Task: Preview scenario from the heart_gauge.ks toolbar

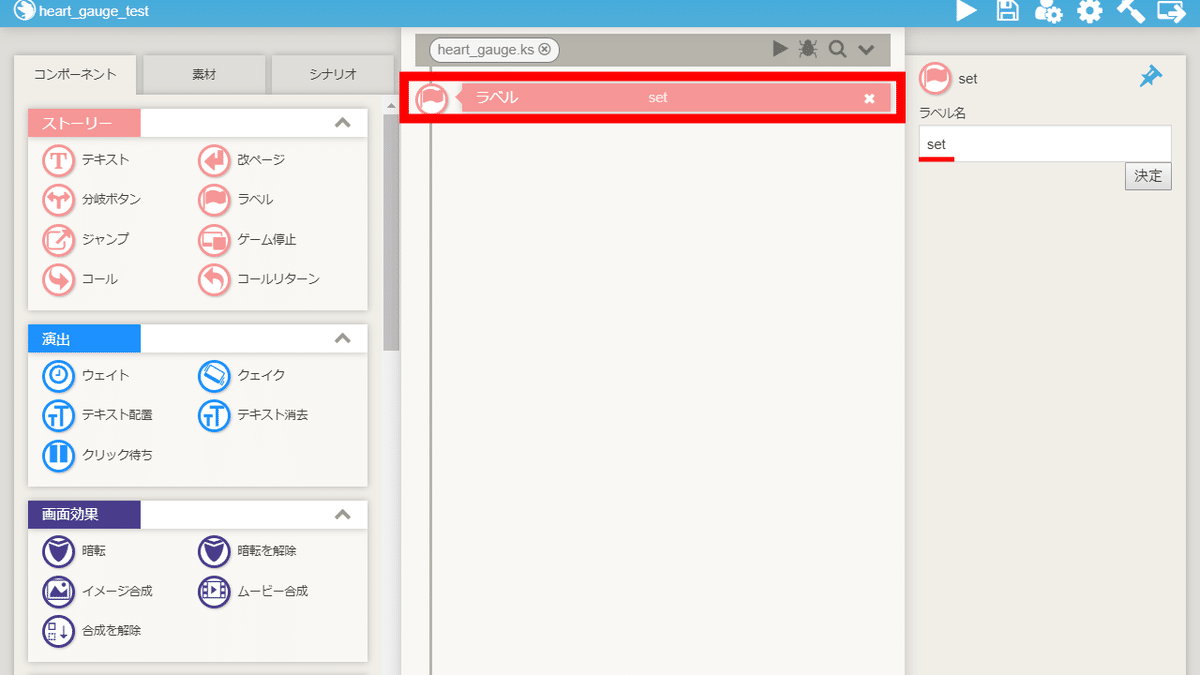Action: [780, 49]
